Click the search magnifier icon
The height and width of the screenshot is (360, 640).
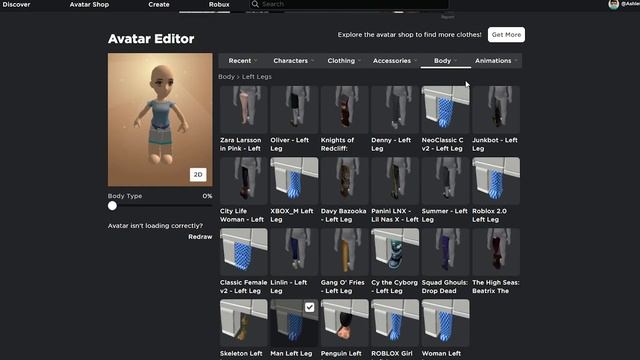pos(255,4)
